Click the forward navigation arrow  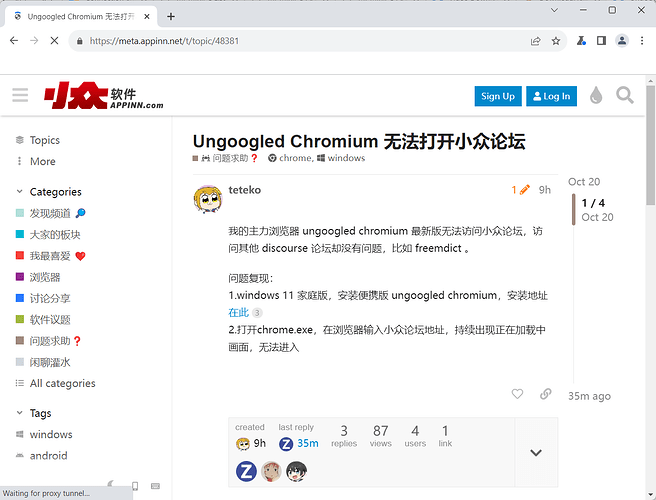coord(34,41)
